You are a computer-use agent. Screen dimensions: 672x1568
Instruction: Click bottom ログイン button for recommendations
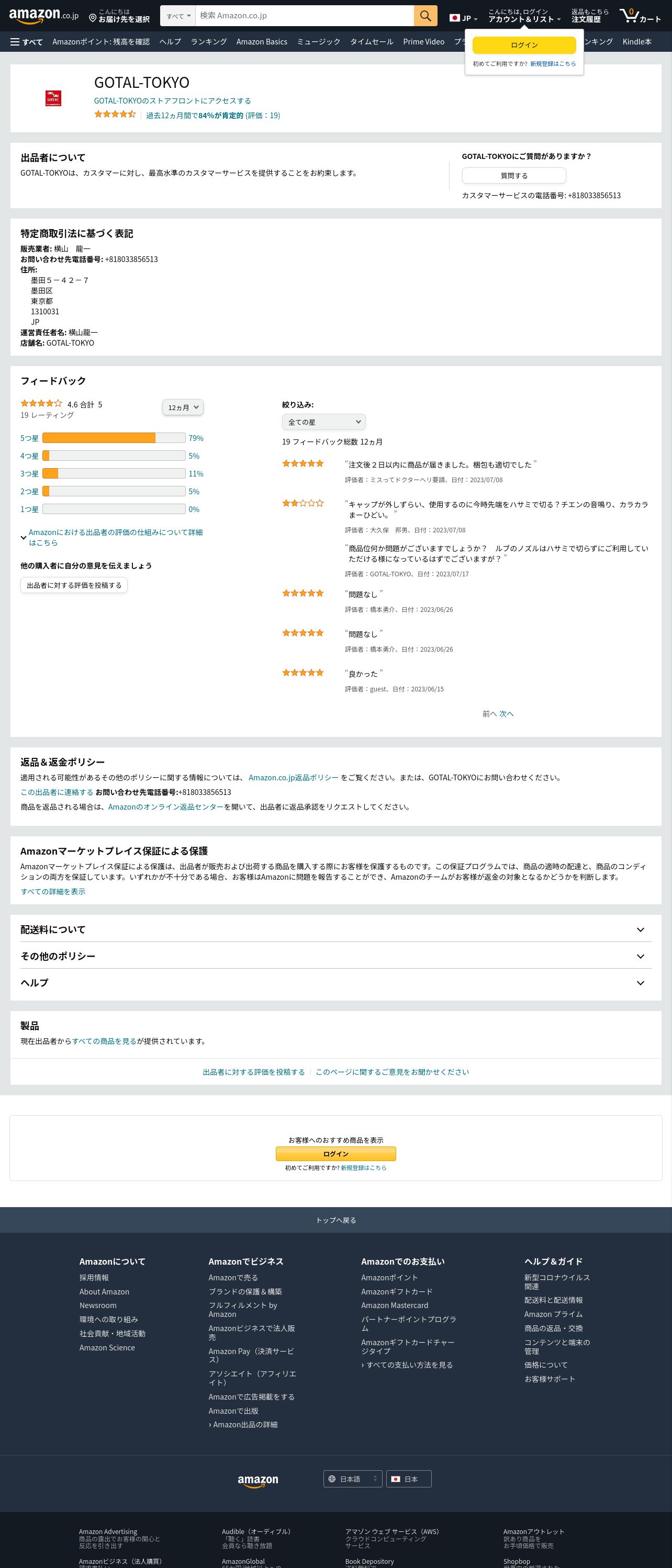pyautogui.click(x=335, y=1153)
